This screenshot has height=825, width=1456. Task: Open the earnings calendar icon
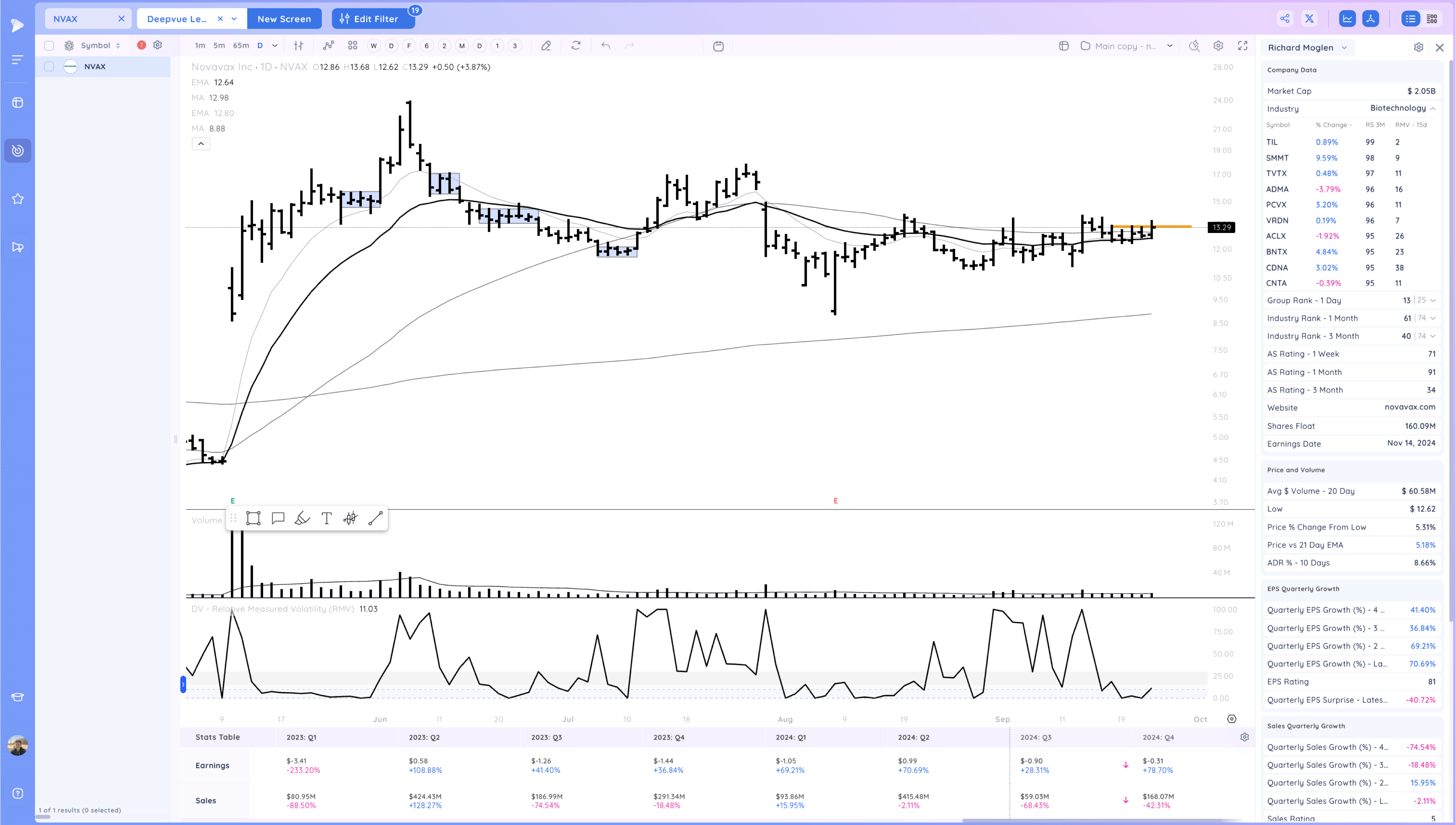(718, 46)
